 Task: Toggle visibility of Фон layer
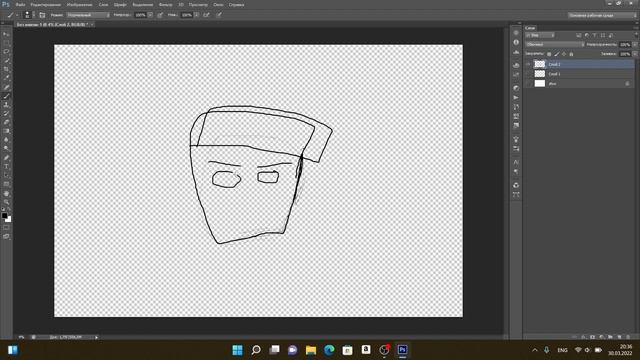[529, 84]
